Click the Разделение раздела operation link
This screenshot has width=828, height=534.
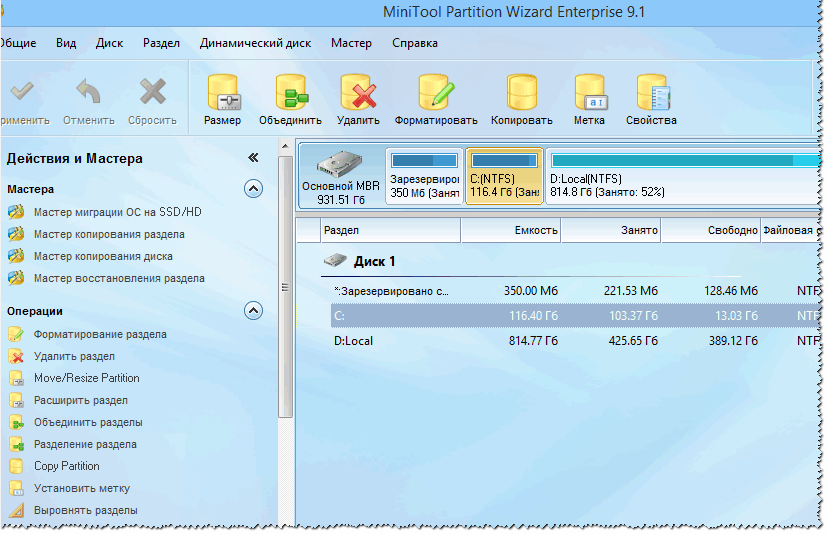[x=85, y=445]
